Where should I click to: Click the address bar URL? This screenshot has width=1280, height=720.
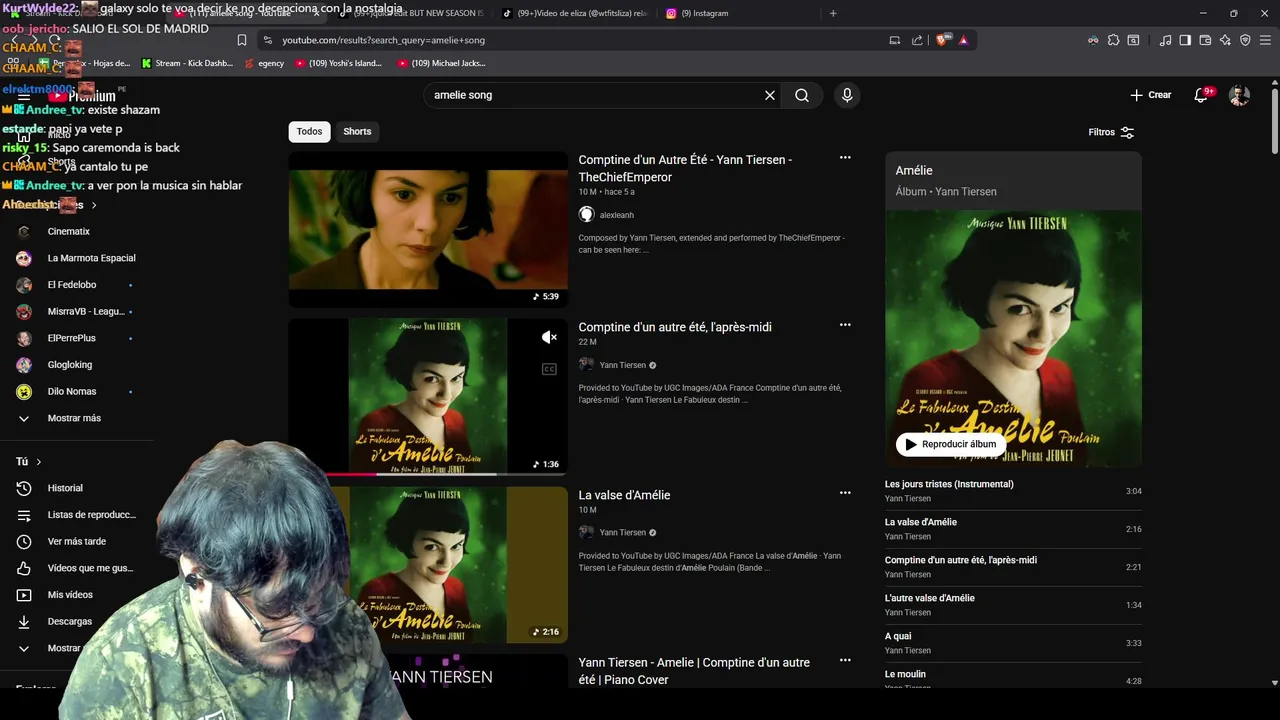[x=383, y=40]
